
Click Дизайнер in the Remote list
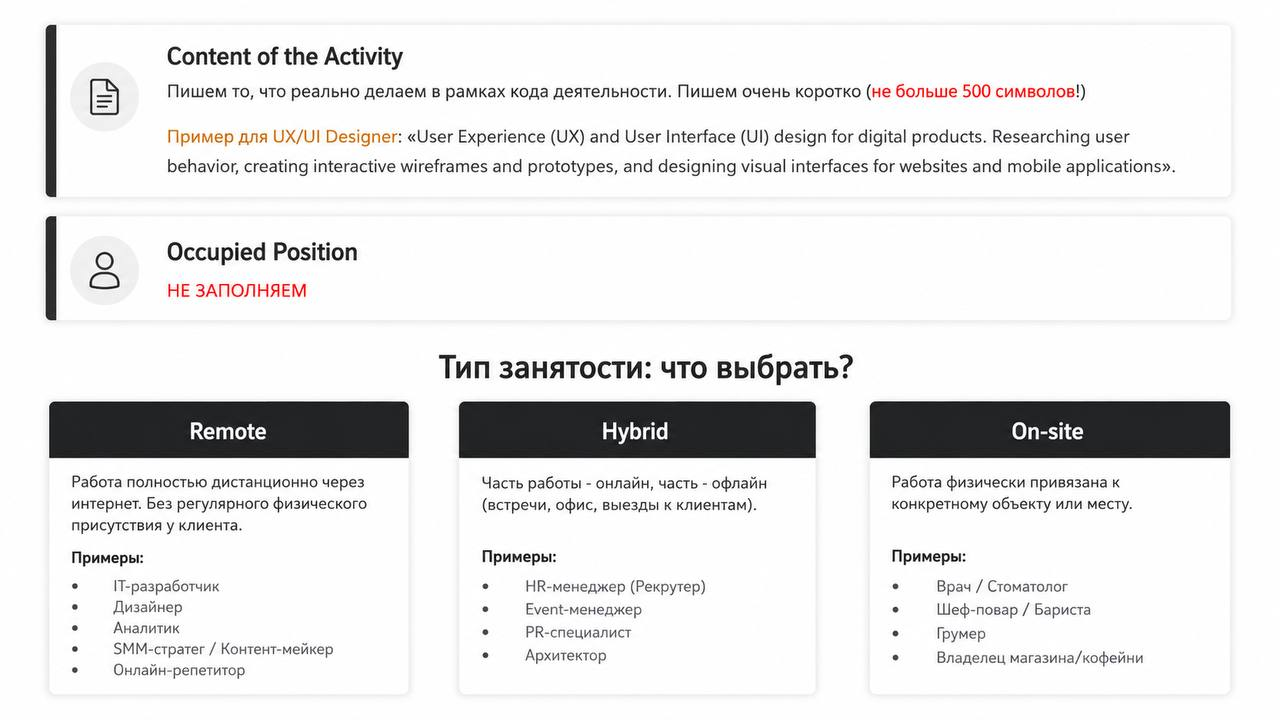pyautogui.click(x=148, y=607)
